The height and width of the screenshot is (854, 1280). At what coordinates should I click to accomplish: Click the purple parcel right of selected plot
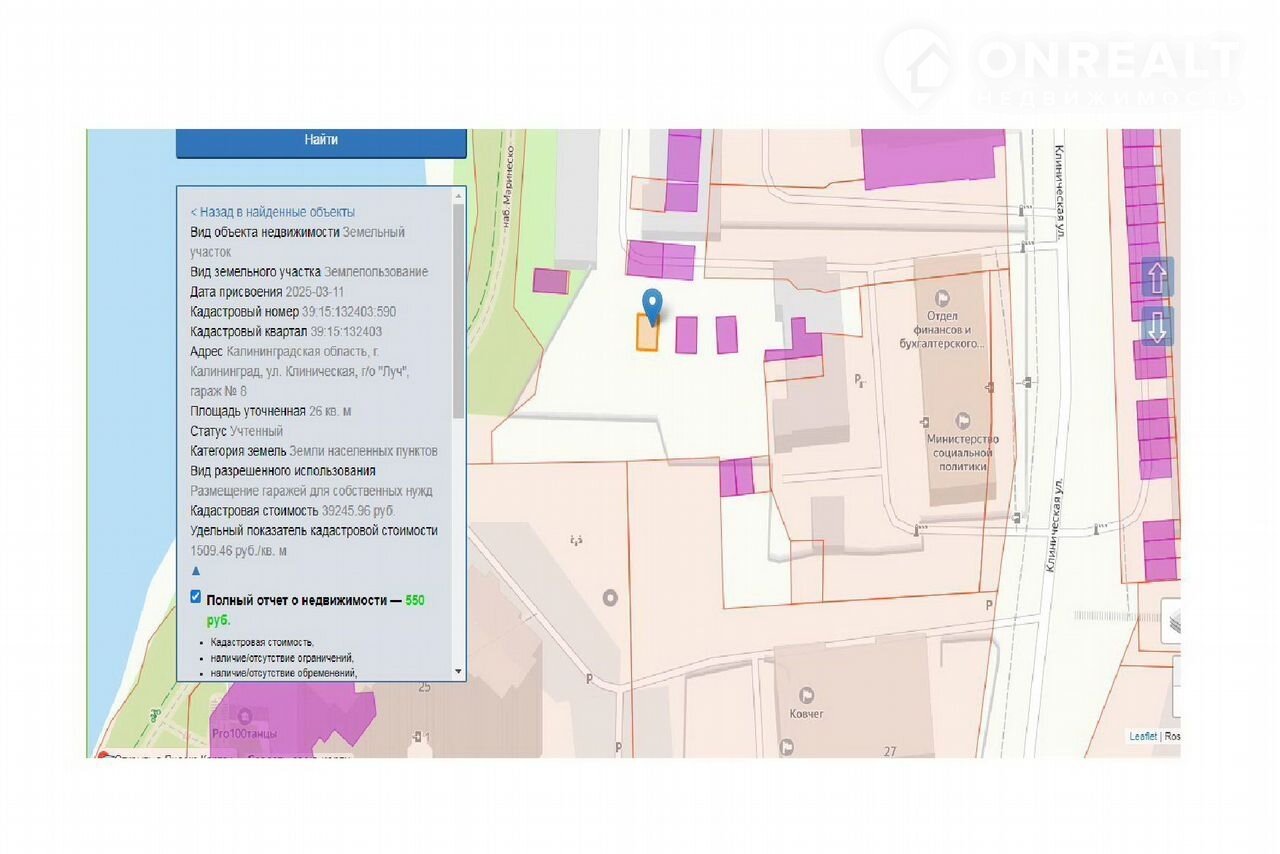(686, 335)
